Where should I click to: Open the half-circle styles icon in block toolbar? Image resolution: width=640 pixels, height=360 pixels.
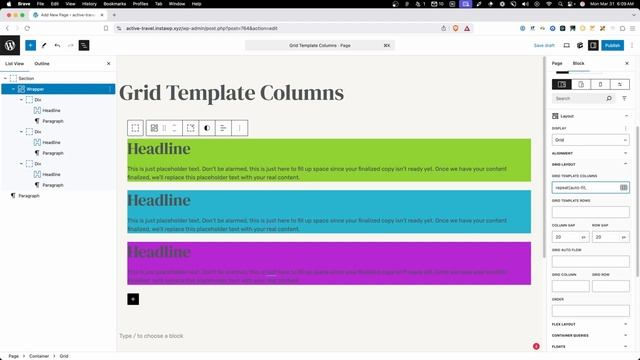tap(207, 128)
